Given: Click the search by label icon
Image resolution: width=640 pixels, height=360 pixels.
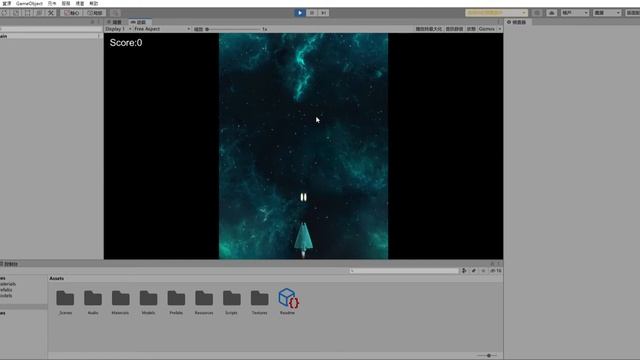Looking at the screenshot, I should point(474,271).
